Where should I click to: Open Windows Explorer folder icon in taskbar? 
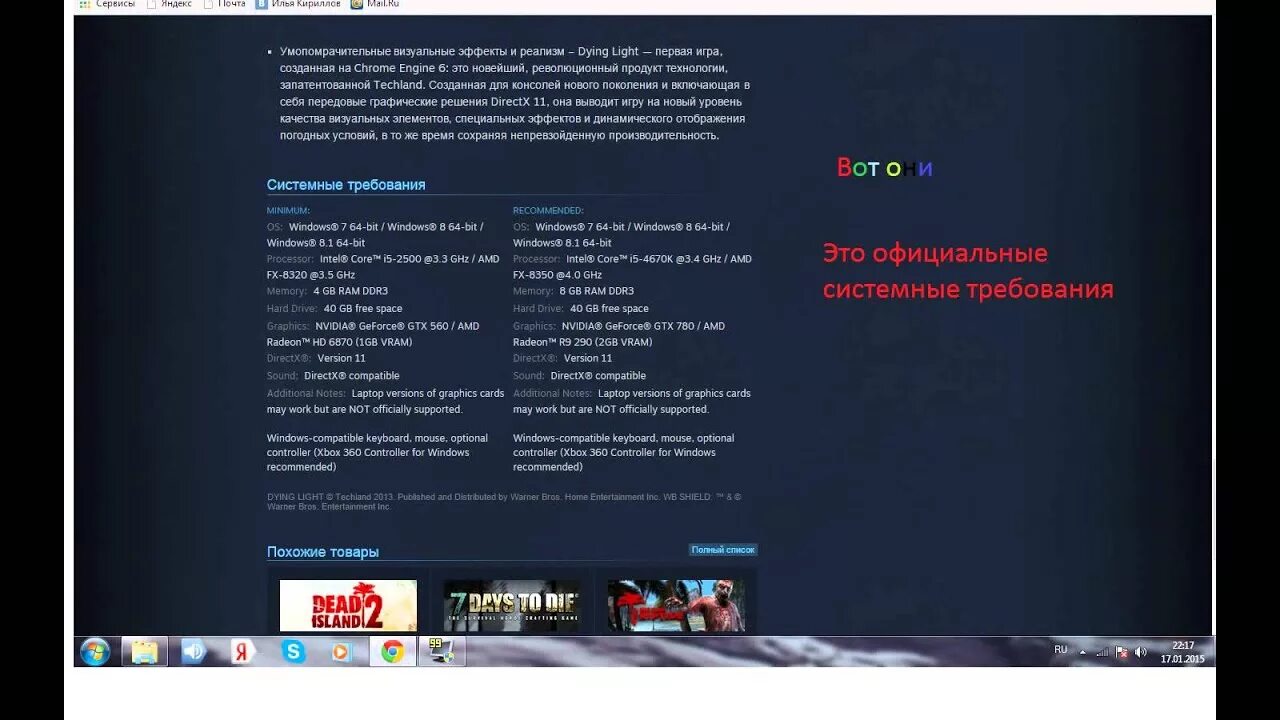(x=145, y=652)
